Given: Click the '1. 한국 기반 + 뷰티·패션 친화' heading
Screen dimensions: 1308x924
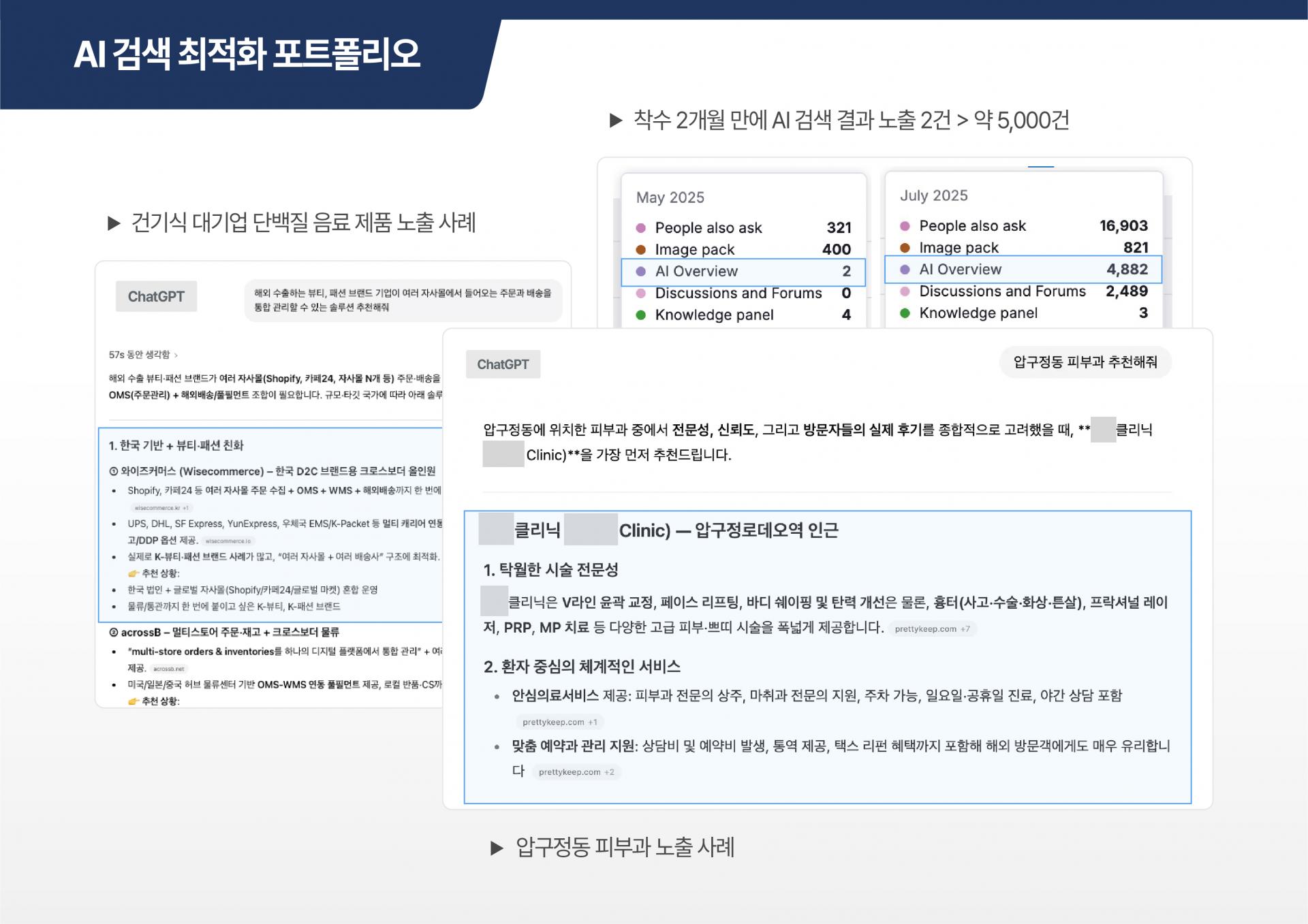Looking at the screenshot, I should pyautogui.click(x=176, y=445).
